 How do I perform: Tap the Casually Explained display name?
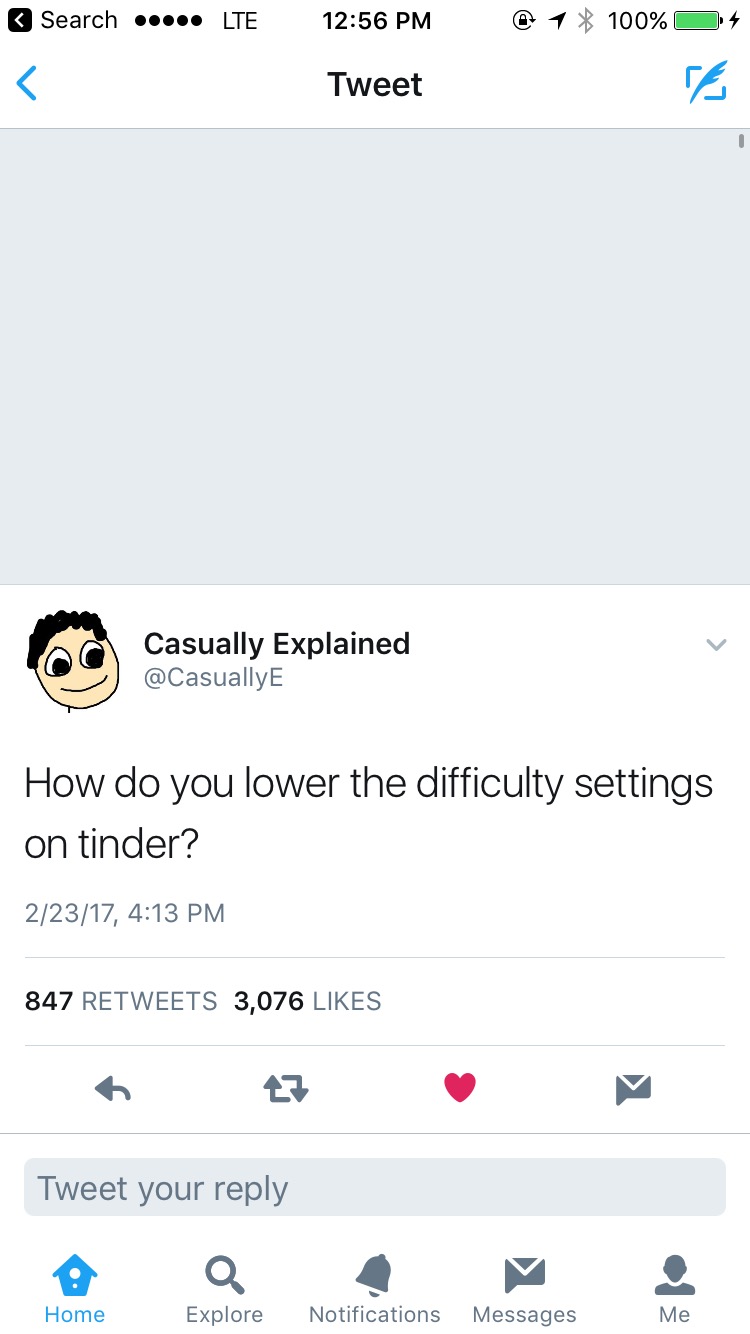point(277,643)
